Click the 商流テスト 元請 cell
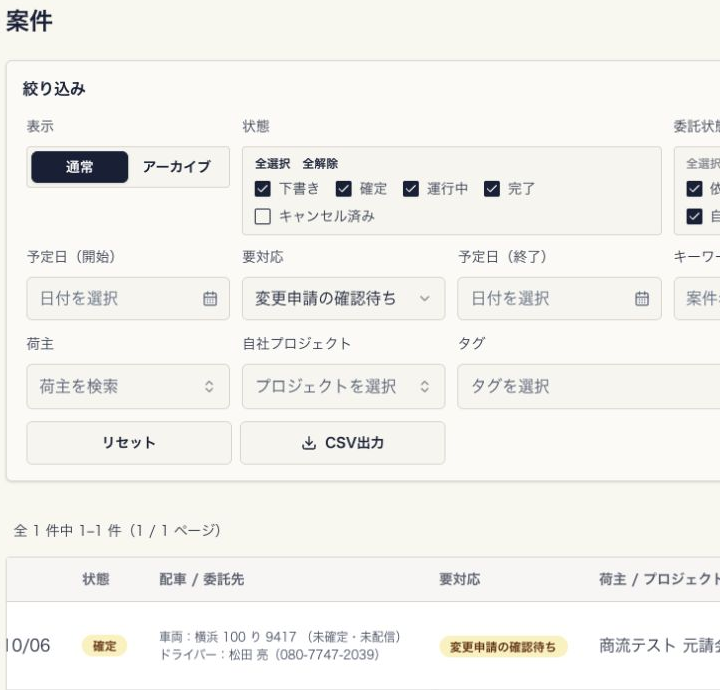 pyautogui.click(x=659, y=645)
